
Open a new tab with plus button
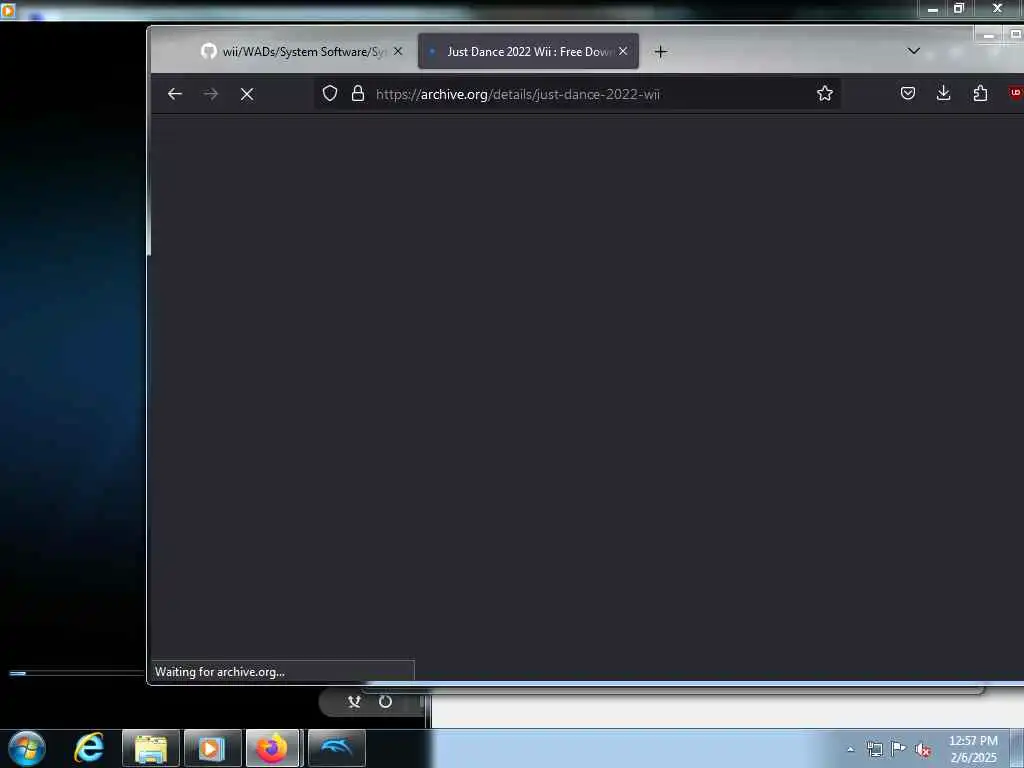click(660, 52)
